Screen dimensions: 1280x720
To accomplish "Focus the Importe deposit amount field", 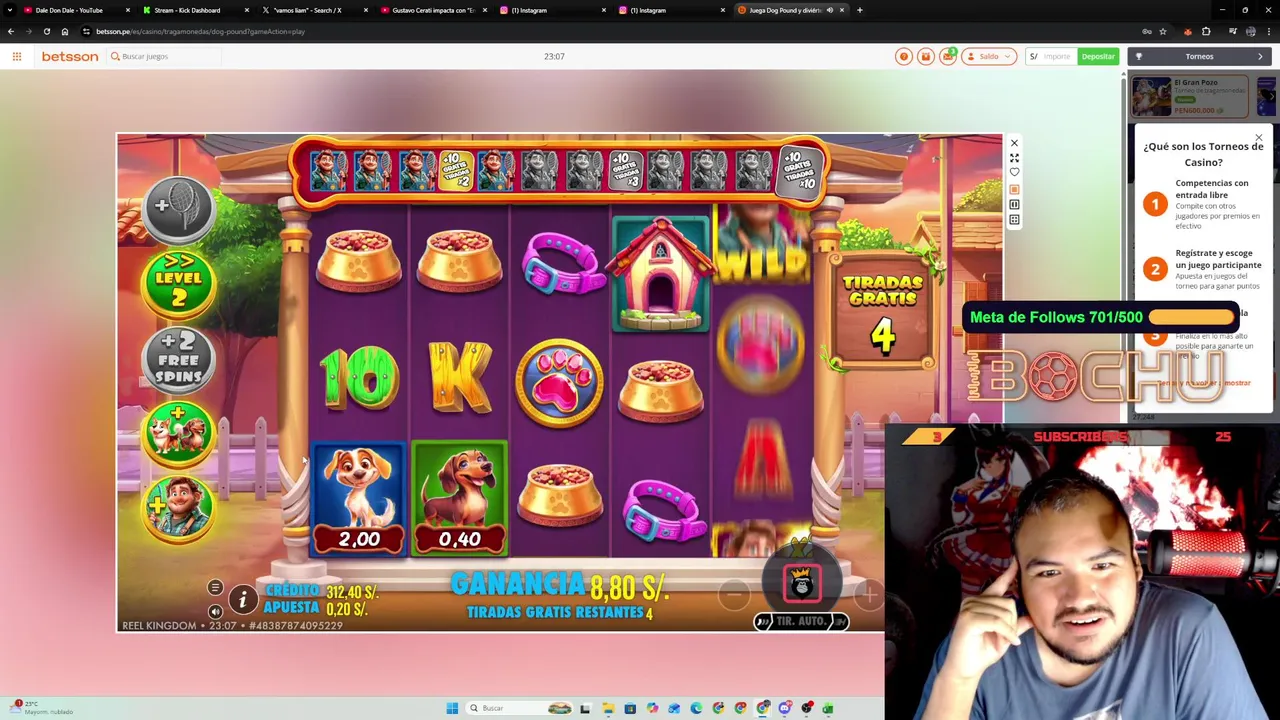I will point(1057,56).
